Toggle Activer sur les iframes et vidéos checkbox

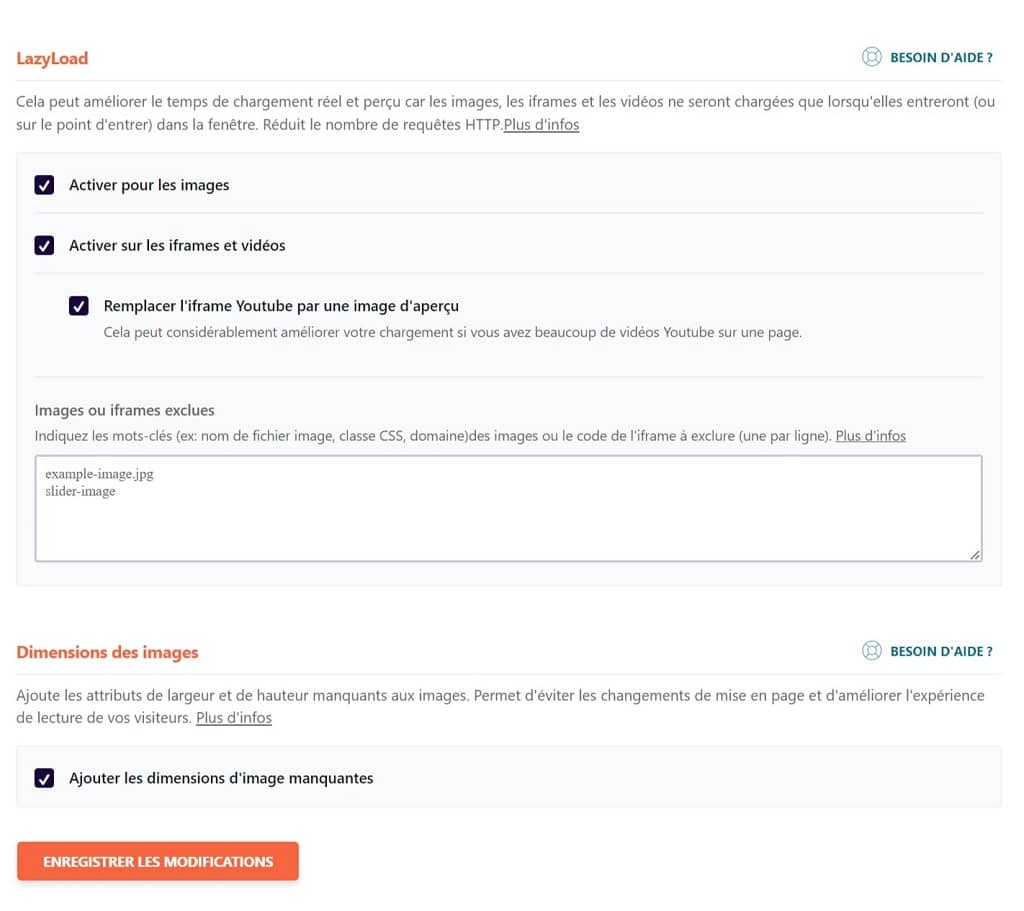coord(44,246)
